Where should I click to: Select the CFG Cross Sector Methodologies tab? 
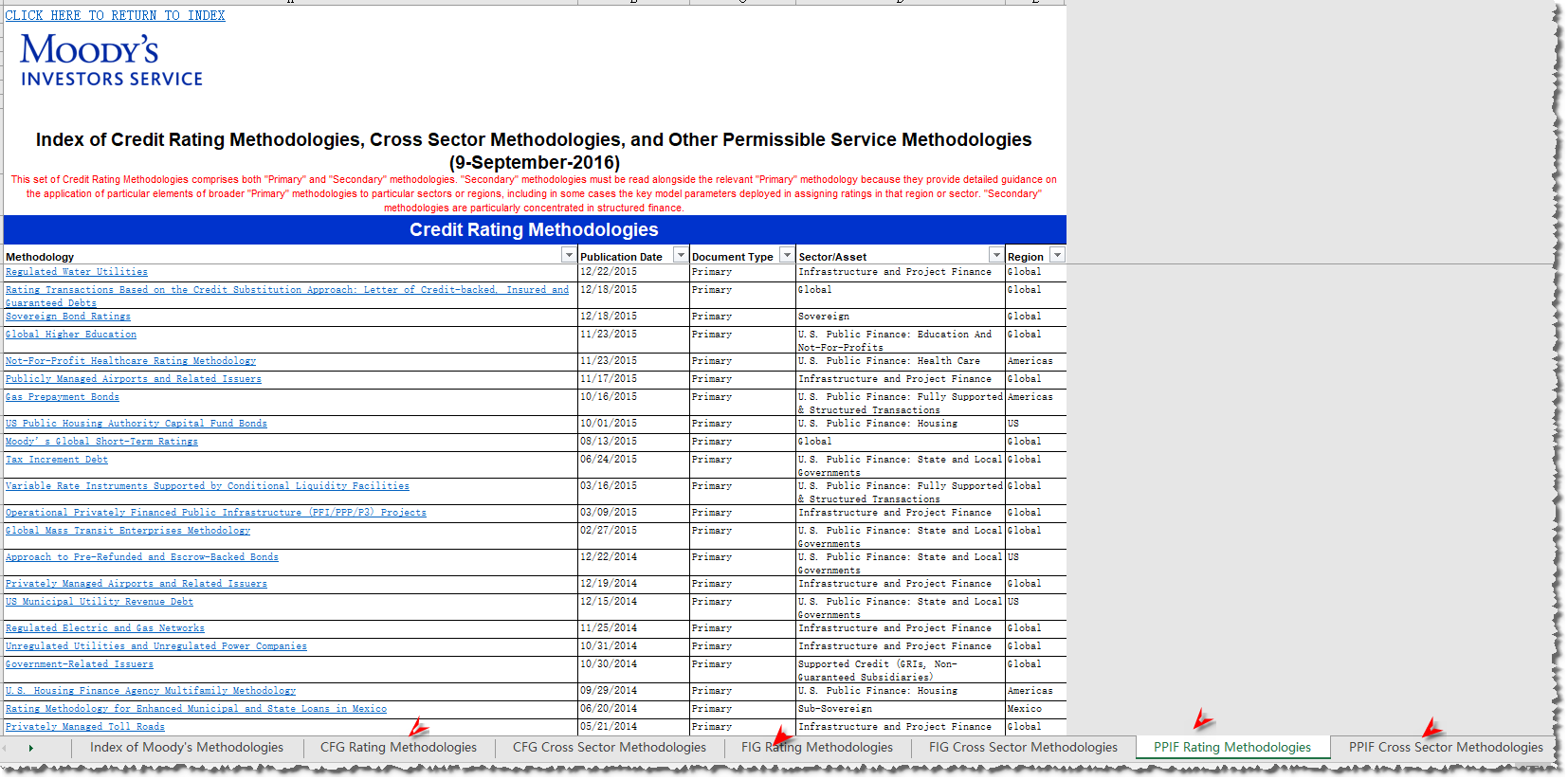(610, 747)
